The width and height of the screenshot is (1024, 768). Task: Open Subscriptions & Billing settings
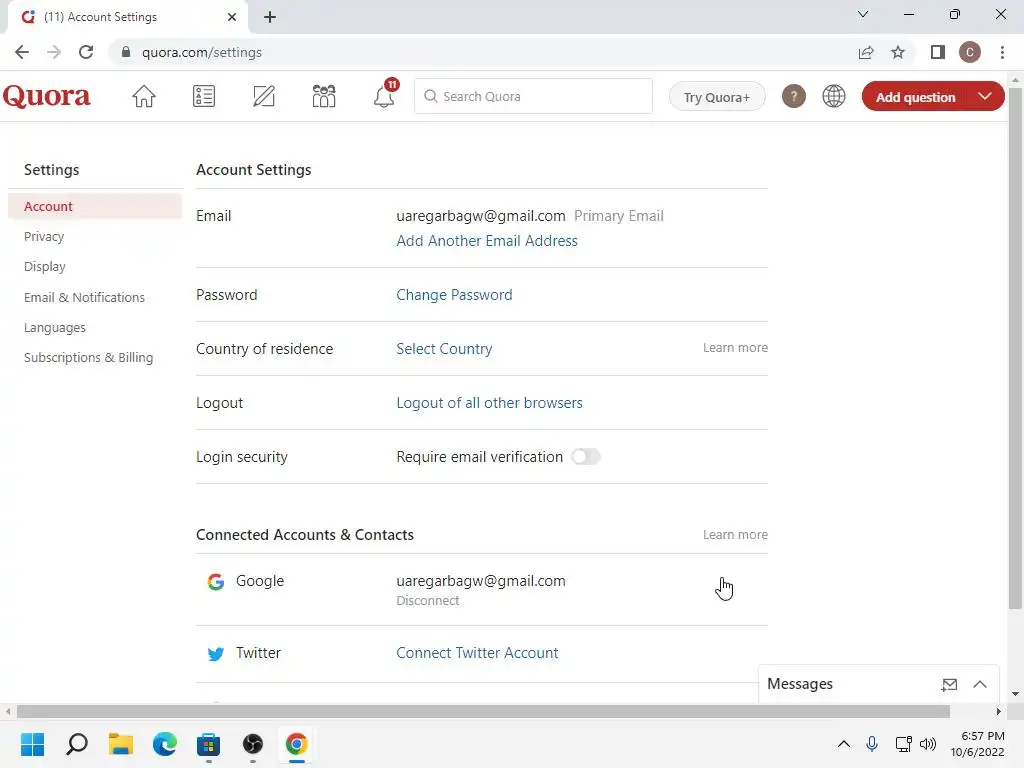(89, 358)
